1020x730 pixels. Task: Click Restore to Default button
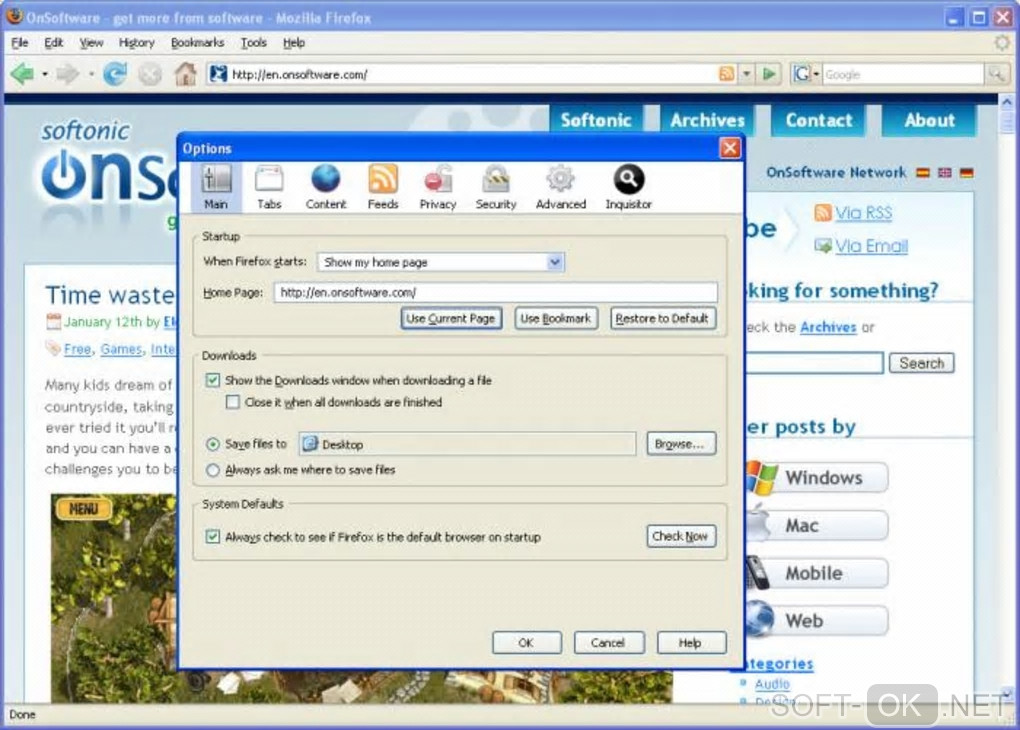click(x=662, y=318)
